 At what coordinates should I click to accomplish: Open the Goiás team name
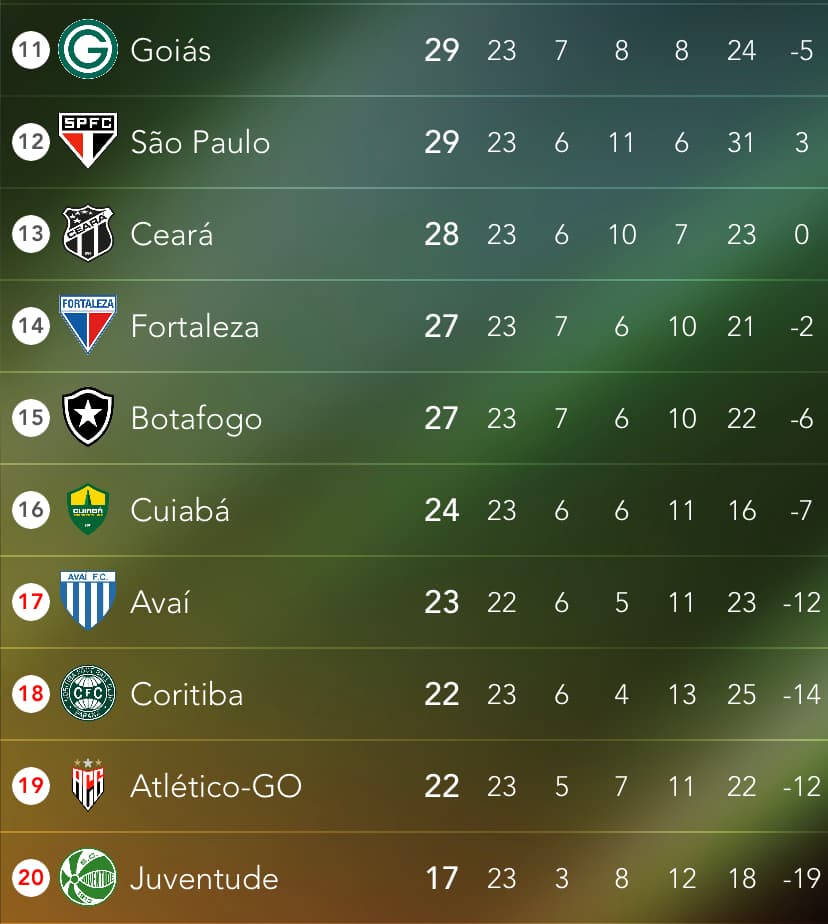tap(170, 50)
